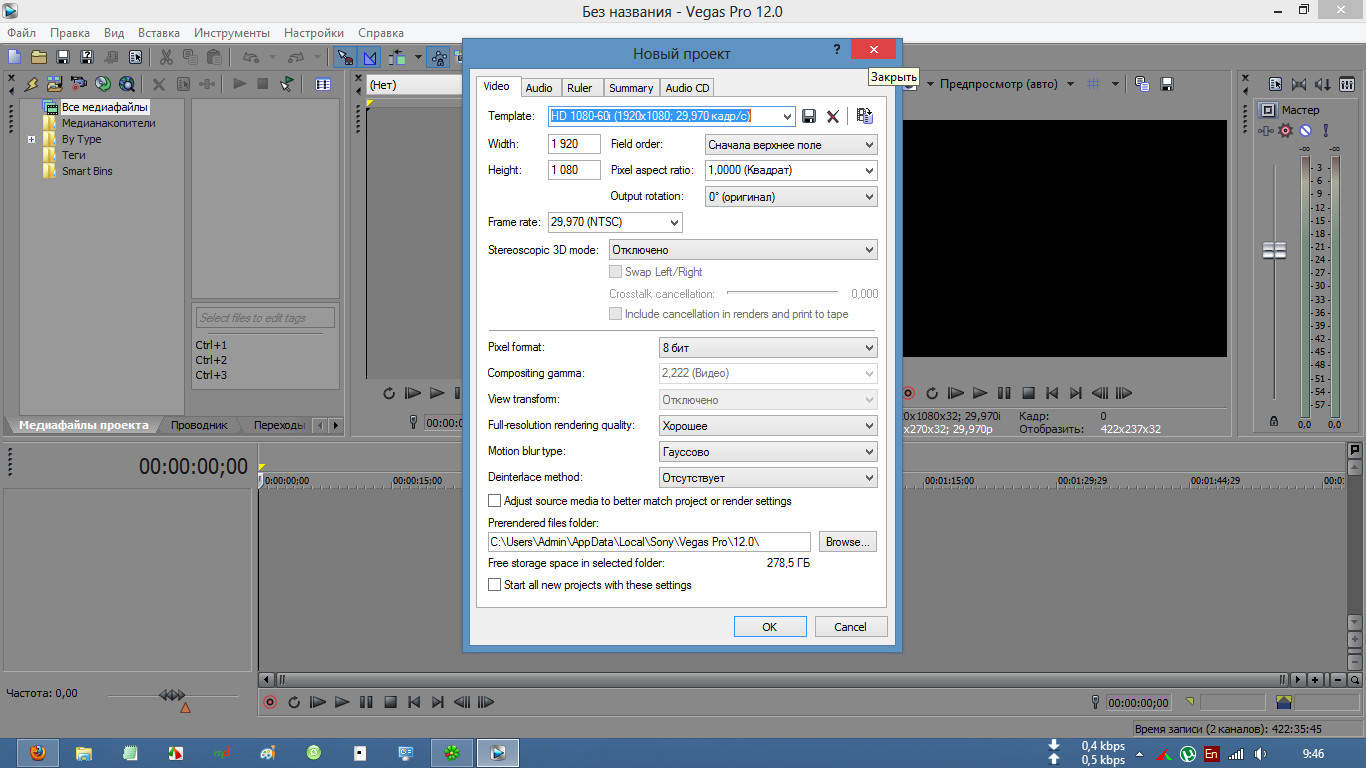Save template with the dialog floppy icon
Viewport: 1366px width, 768px height.
tap(809, 116)
